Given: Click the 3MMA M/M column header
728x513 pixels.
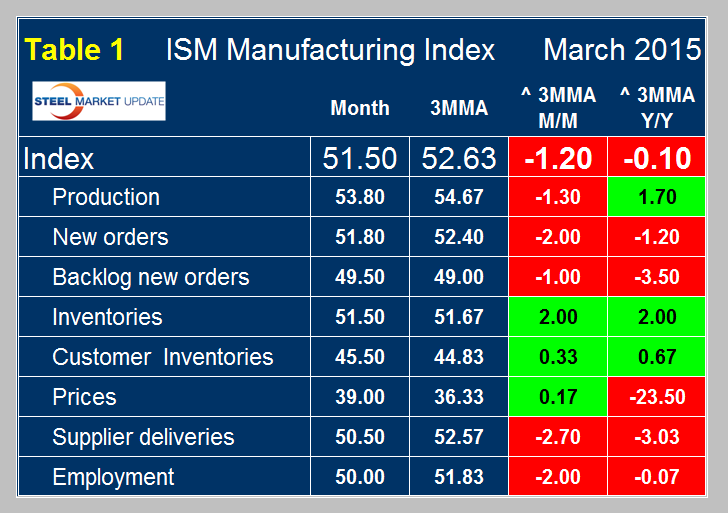Looking at the screenshot, I should click(558, 106).
